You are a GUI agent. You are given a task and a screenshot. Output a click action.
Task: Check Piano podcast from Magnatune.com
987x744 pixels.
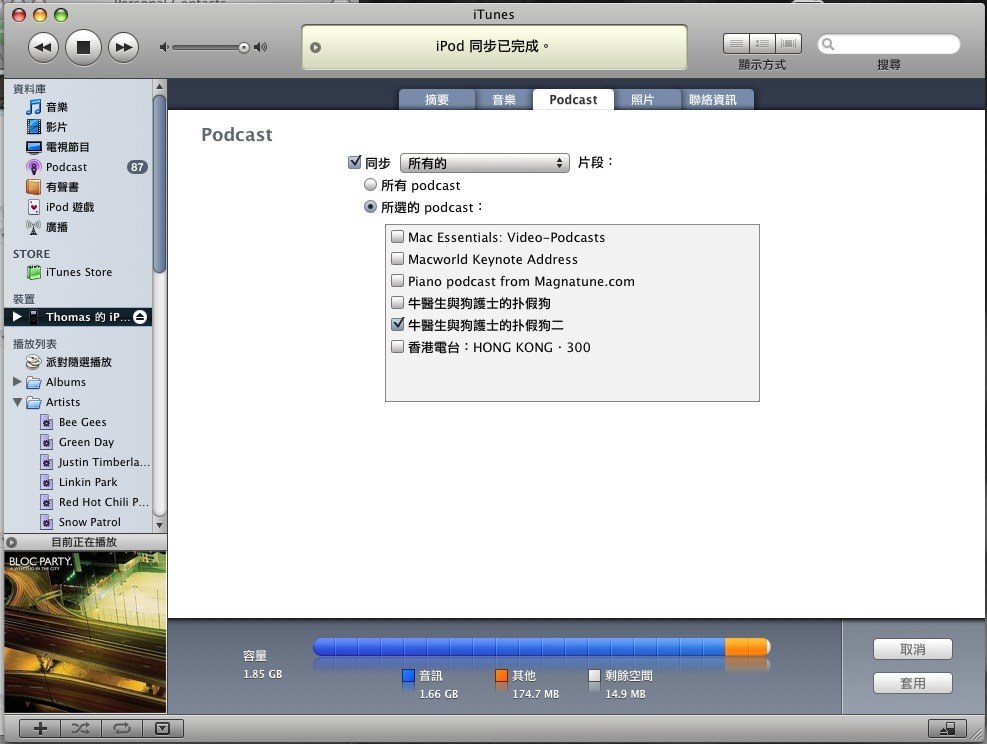[x=397, y=281]
